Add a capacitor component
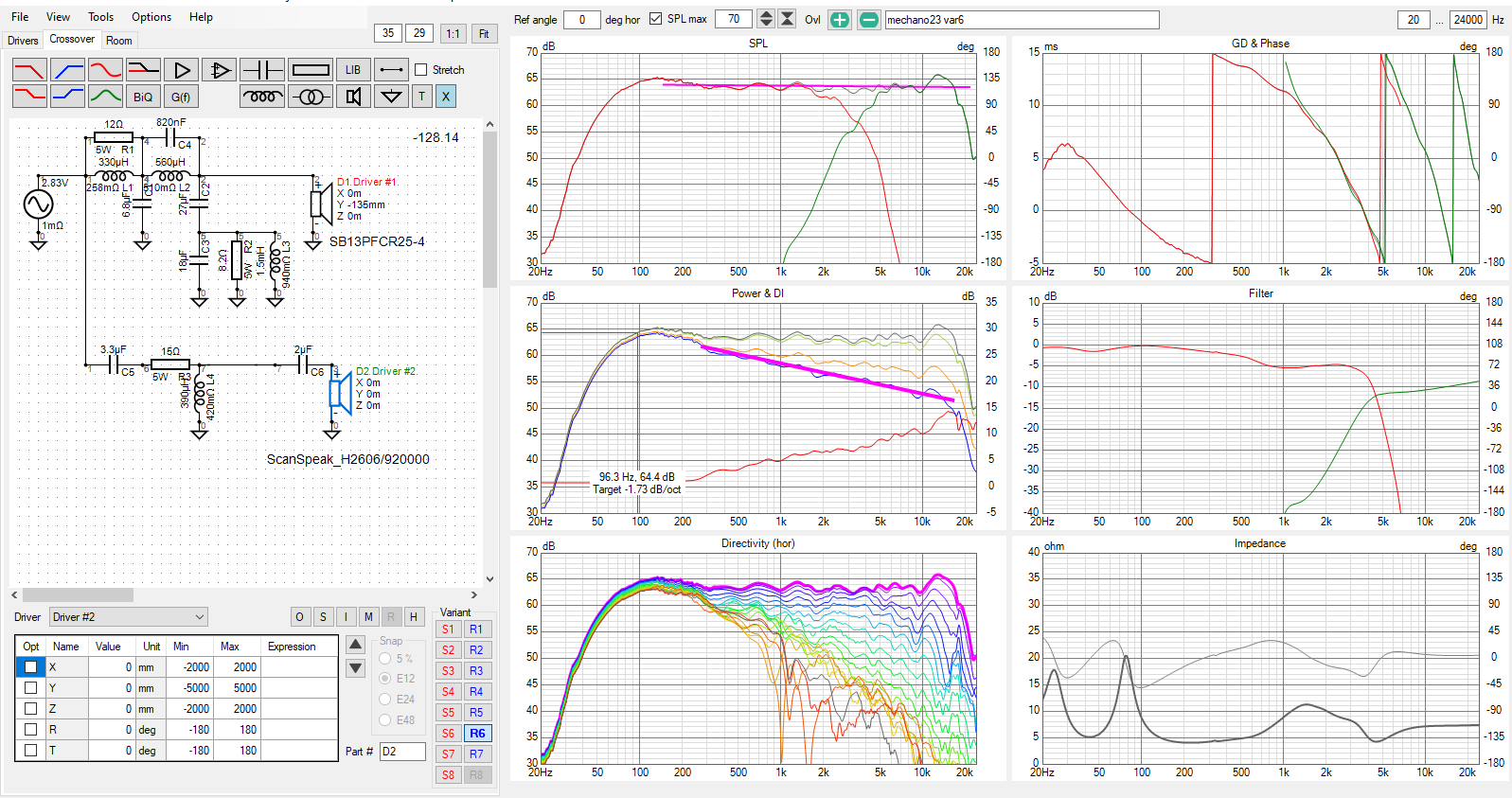The width and height of the screenshot is (1512, 798). [x=262, y=70]
